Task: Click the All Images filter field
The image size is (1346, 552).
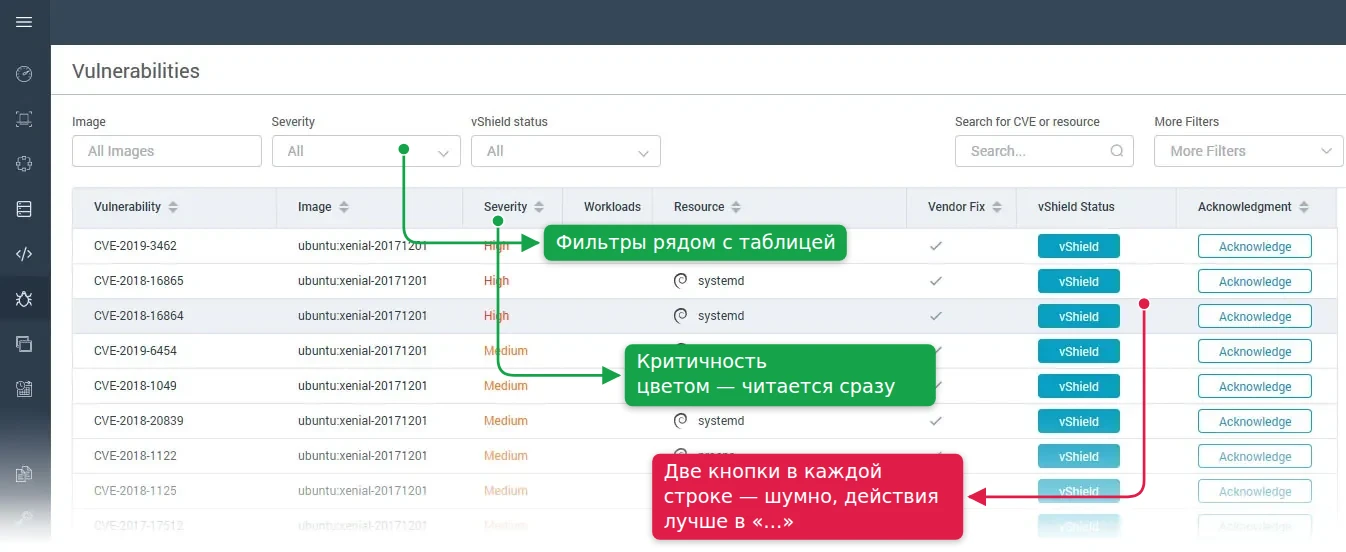Action: (x=167, y=151)
